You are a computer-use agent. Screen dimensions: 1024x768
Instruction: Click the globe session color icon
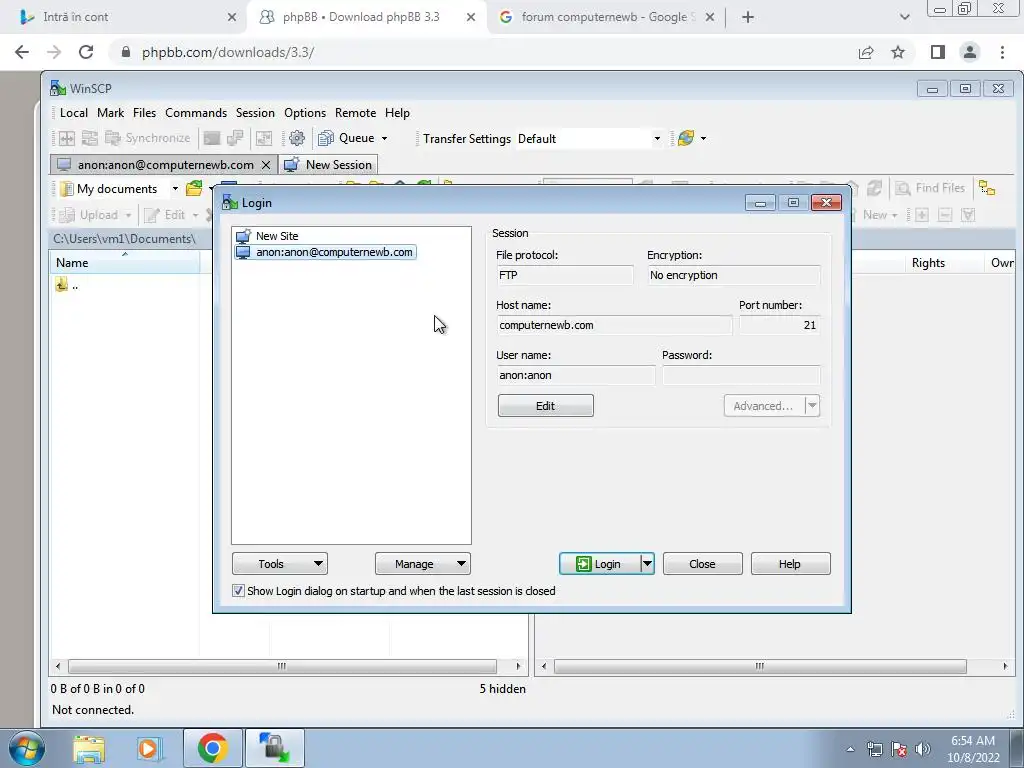686,138
